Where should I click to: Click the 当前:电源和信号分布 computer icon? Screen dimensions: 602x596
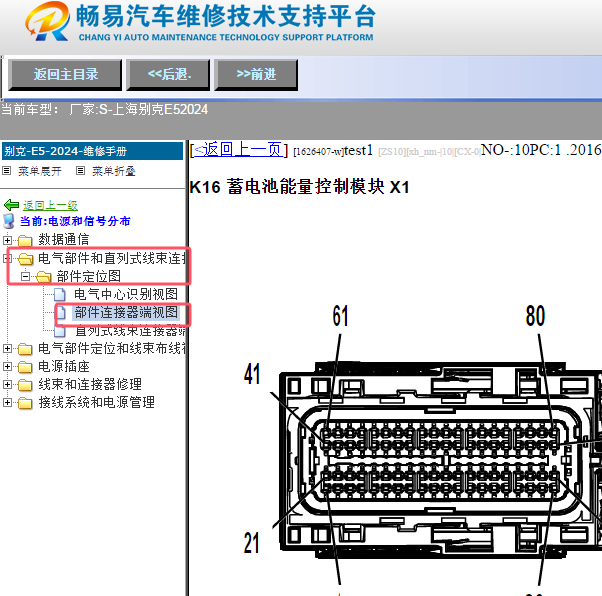click(9, 221)
